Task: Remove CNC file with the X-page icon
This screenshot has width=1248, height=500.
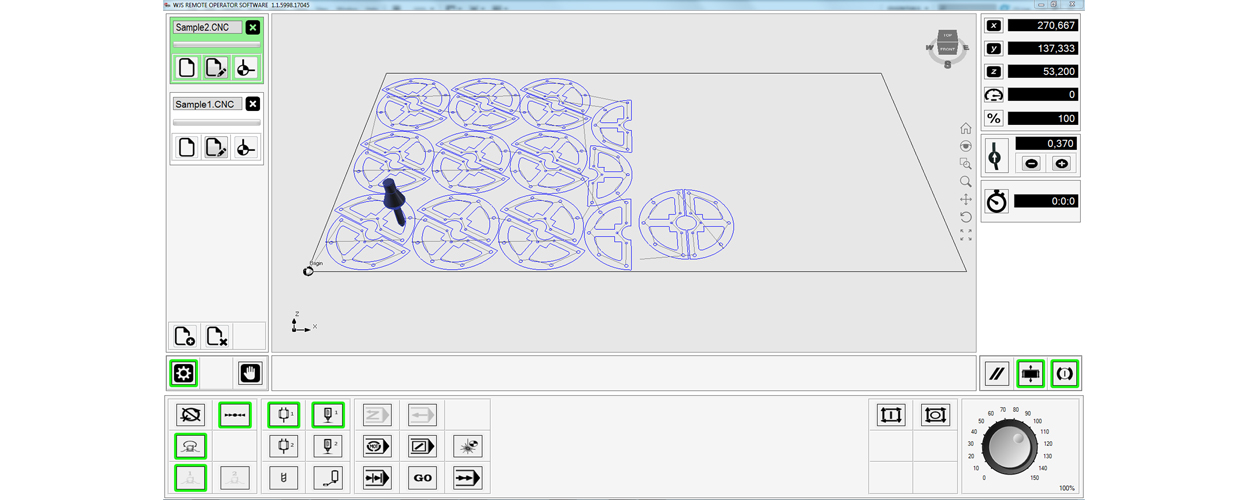Action: pos(216,336)
